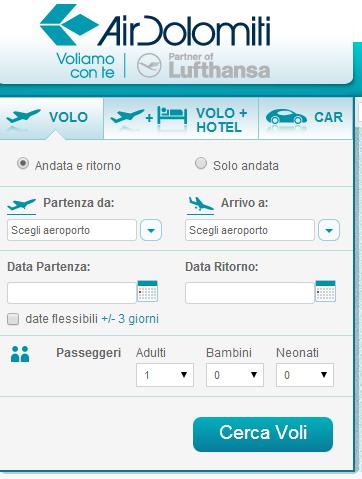The width and height of the screenshot is (362, 479).
Task: Click the Air Dolomiti logo
Action: point(155,26)
